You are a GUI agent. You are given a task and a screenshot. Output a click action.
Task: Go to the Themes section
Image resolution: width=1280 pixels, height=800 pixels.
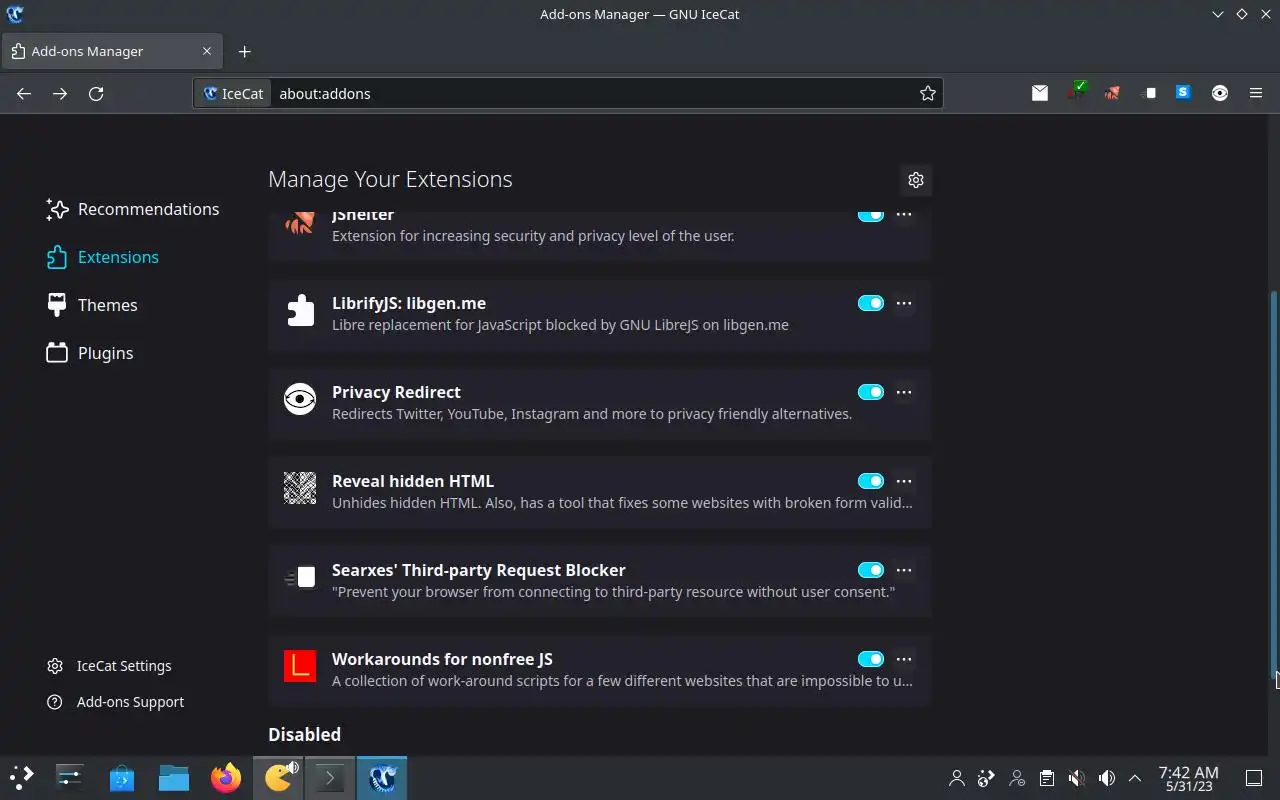coord(92,305)
